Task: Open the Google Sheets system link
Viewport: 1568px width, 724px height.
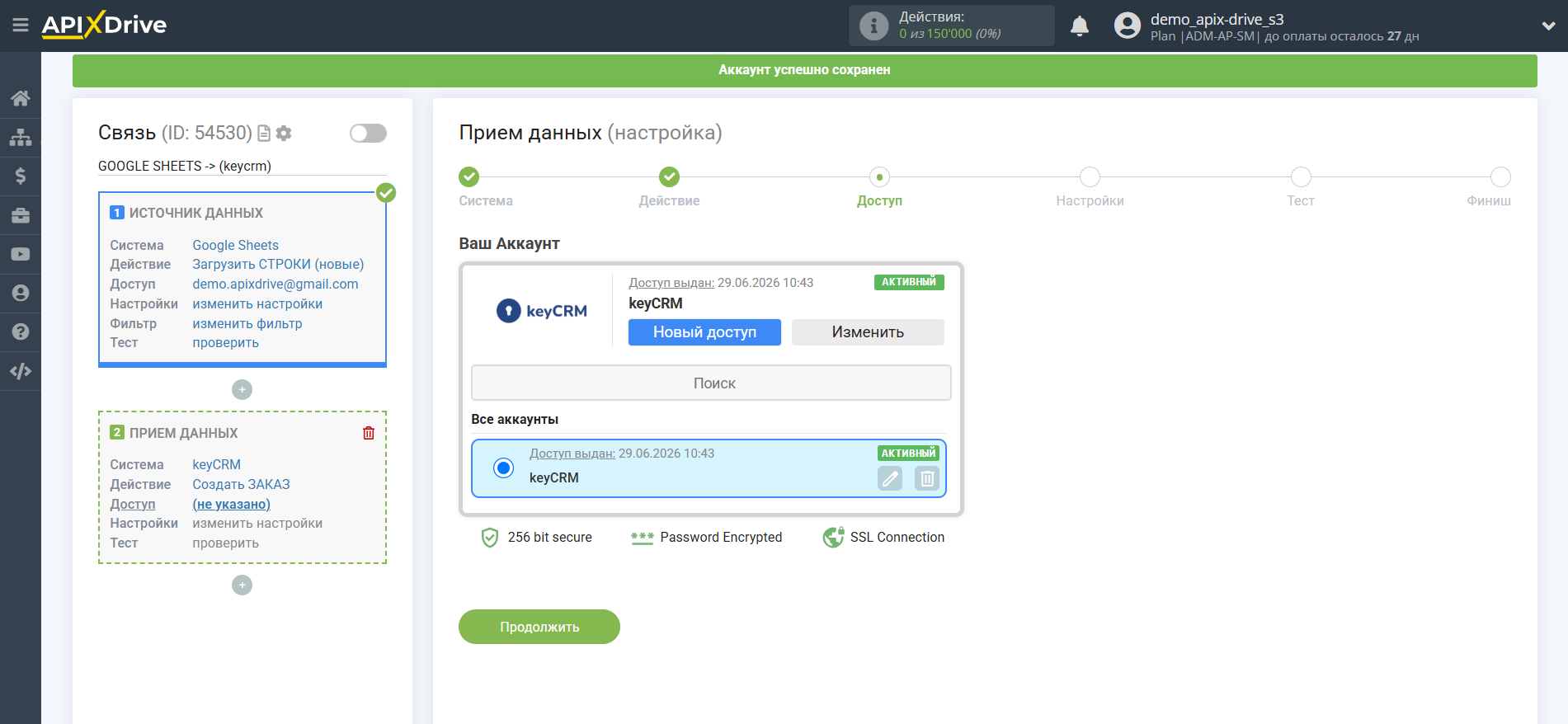Action: click(x=235, y=245)
